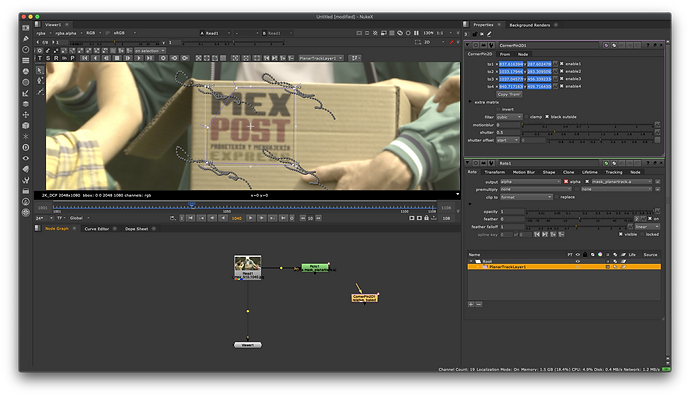Image resolution: width=690 pixels, height=397 pixels.
Task: Open the shutter offset start dropdown
Action: pos(508,140)
